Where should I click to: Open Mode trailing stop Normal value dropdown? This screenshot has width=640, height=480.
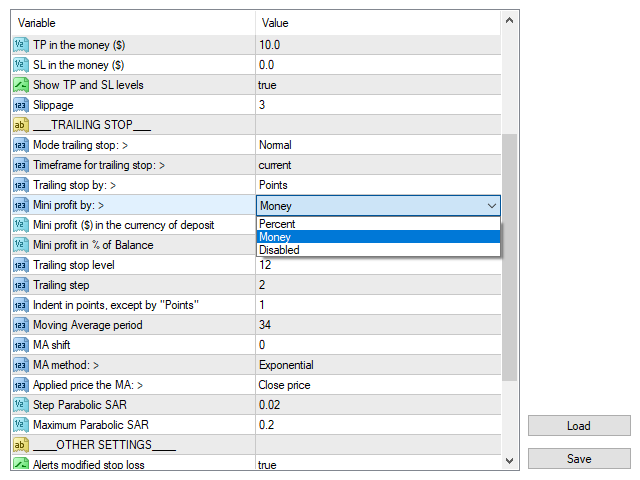coord(378,145)
